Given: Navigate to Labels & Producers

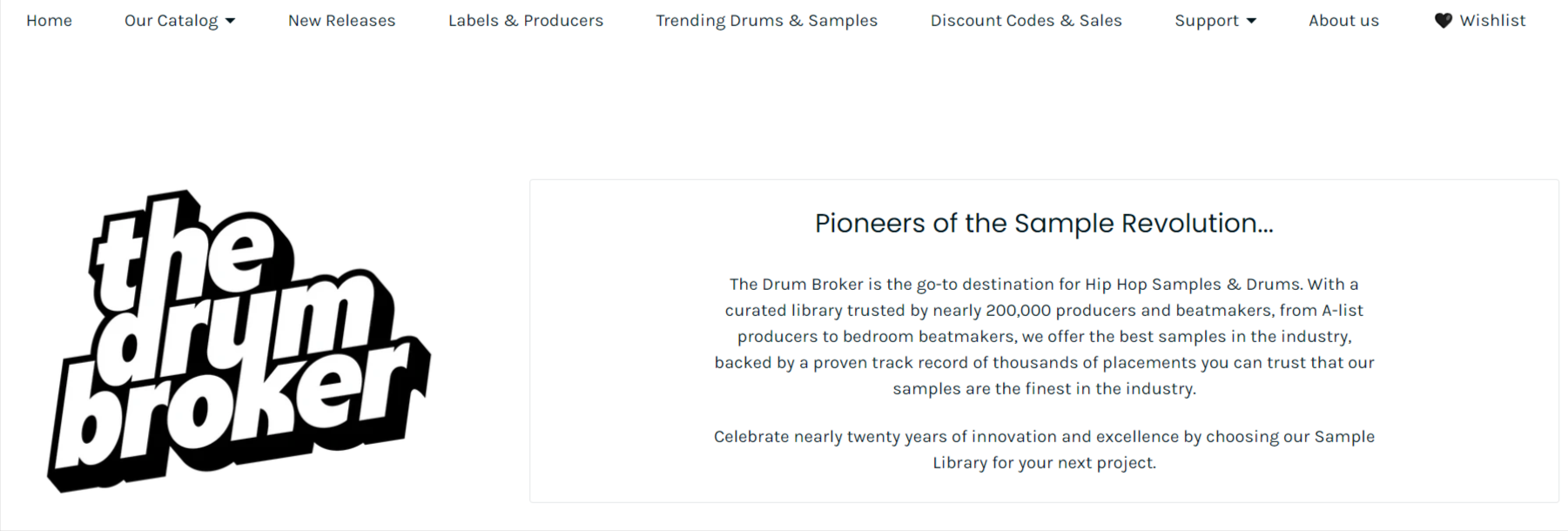Looking at the screenshot, I should (x=526, y=20).
